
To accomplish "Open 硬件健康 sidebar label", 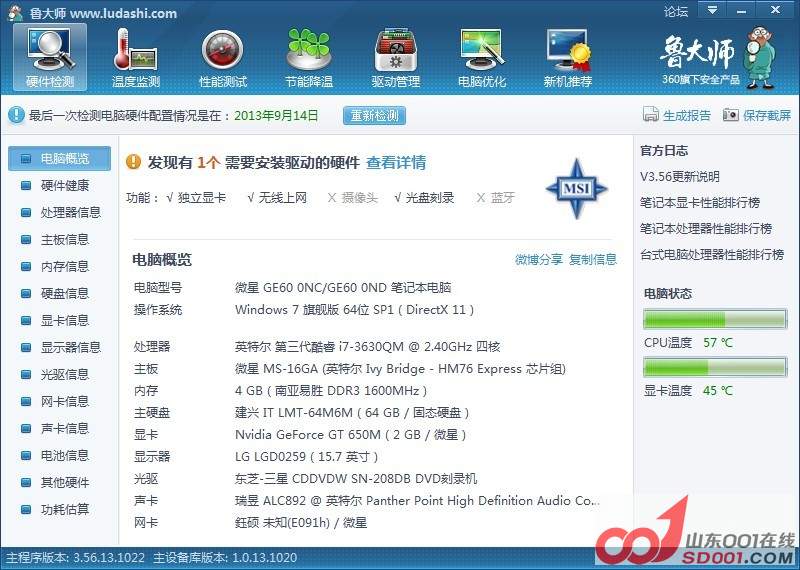I will (65, 185).
